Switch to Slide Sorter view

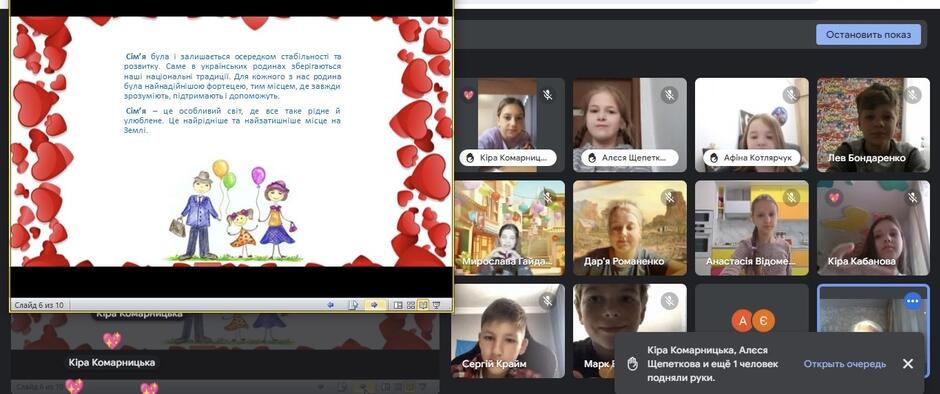pyautogui.click(x=411, y=305)
